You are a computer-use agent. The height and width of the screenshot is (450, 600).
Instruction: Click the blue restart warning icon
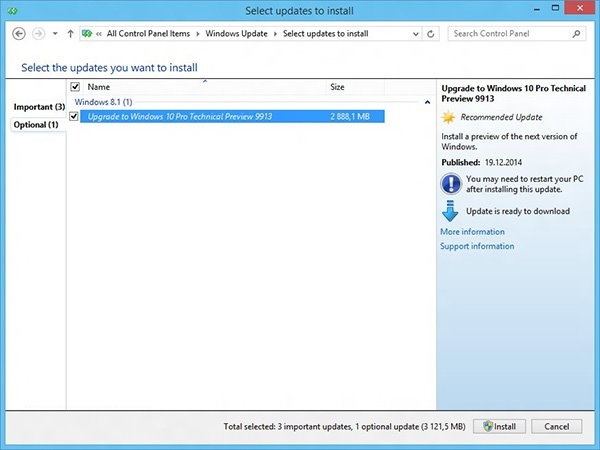[451, 184]
